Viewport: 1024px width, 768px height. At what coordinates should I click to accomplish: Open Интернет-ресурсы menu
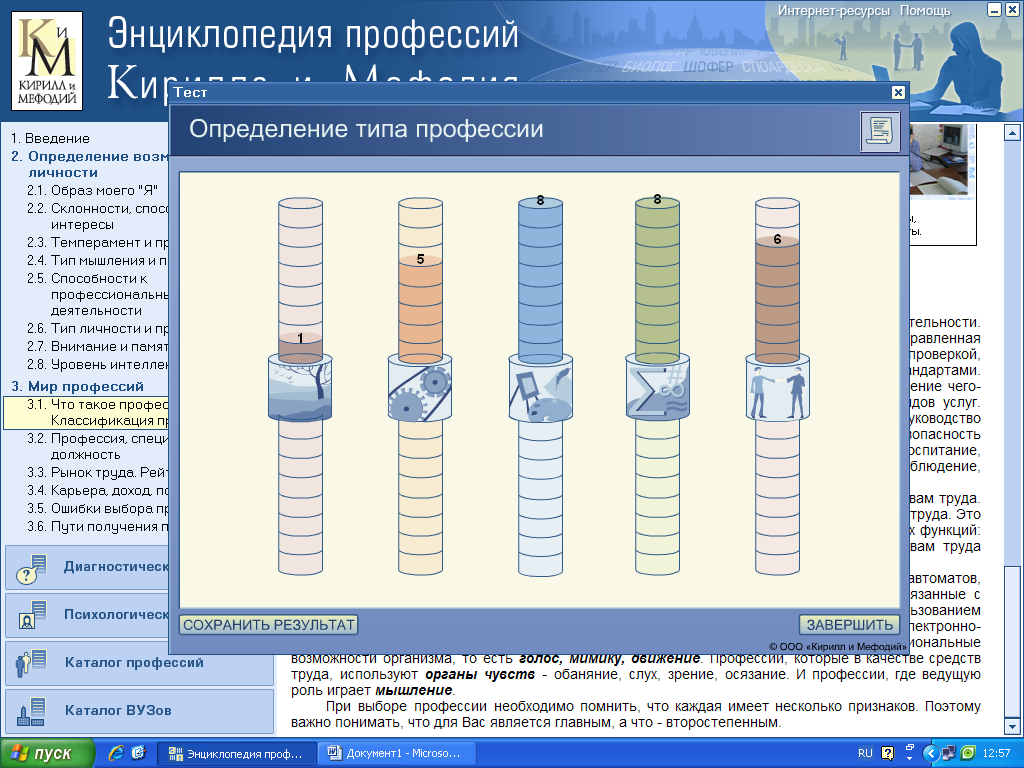tap(833, 11)
